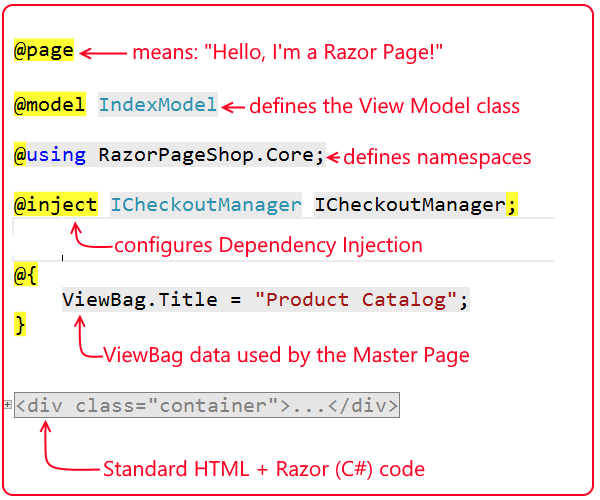This screenshot has width=600, height=500.
Task: Click the "Hello, I'm a Razor Page!" annotation
Action: pyautogui.click(x=287, y=52)
